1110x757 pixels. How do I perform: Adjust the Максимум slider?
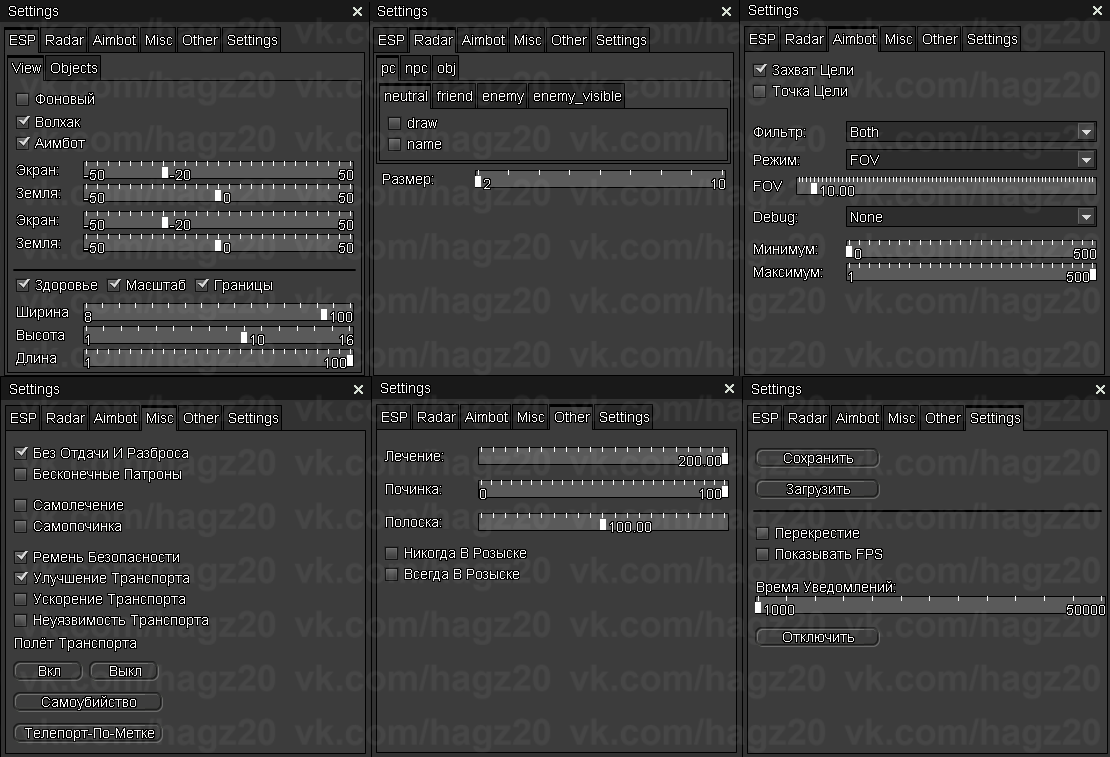[971, 273]
